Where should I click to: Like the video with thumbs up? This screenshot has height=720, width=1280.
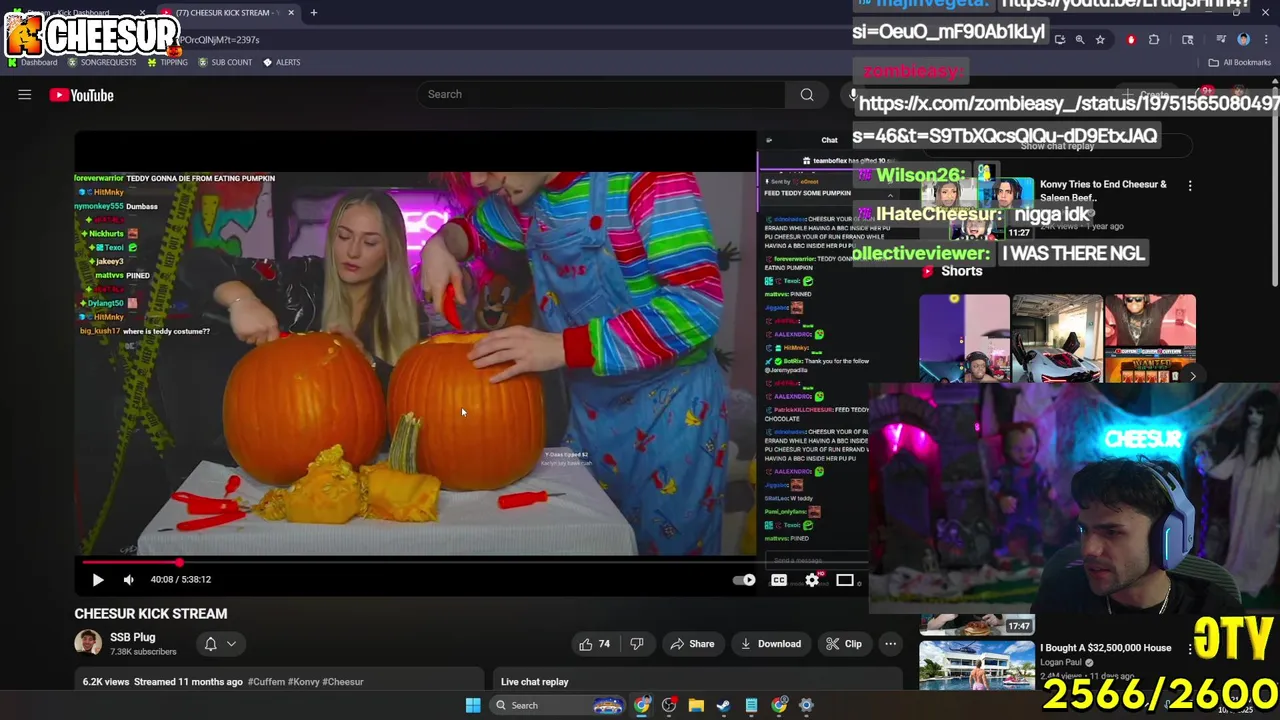596,644
